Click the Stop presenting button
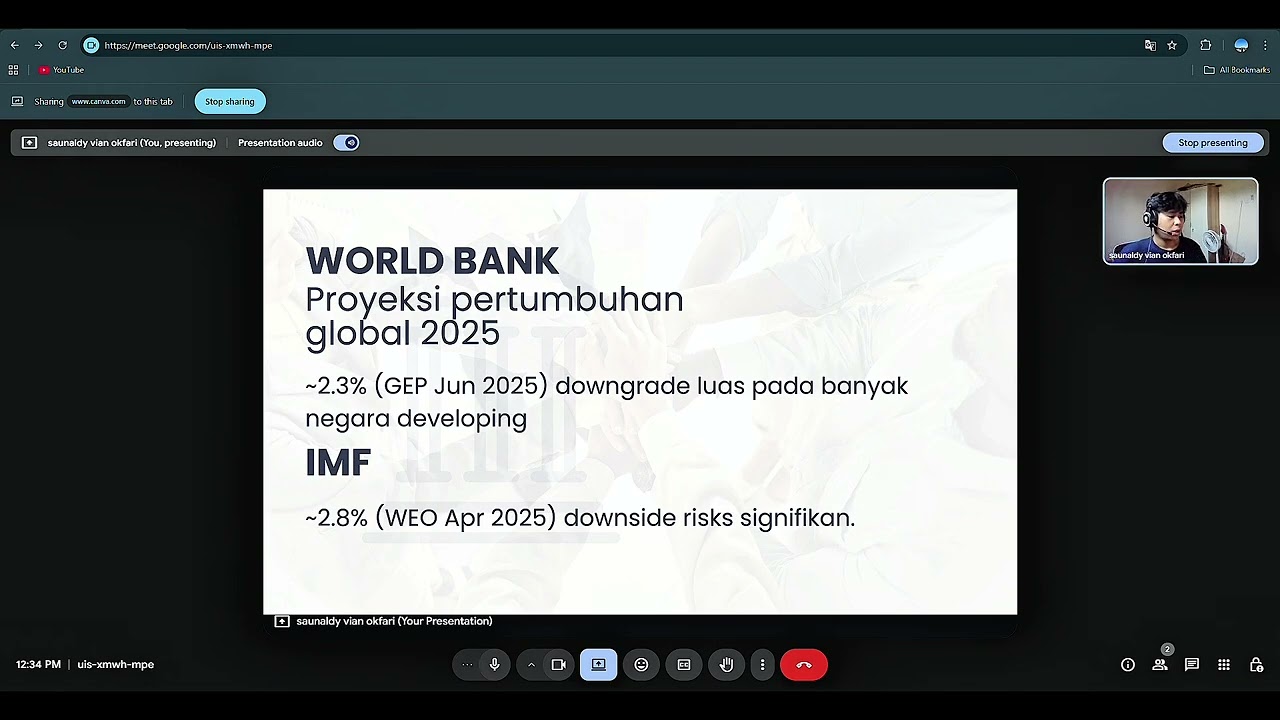The width and height of the screenshot is (1280, 720). click(1213, 143)
